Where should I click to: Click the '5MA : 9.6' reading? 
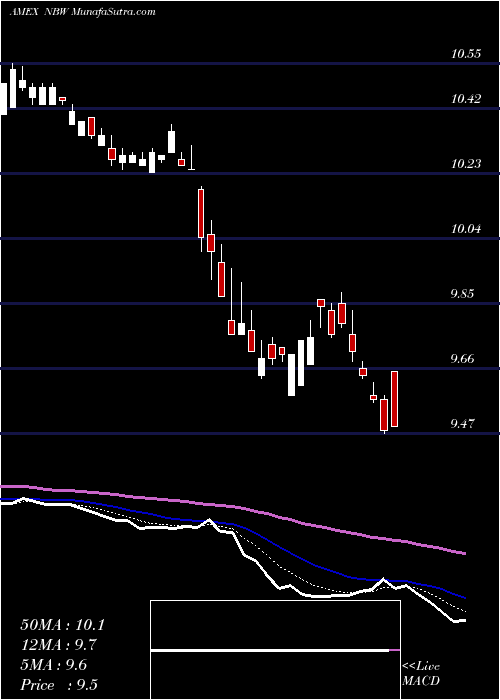tap(54, 665)
